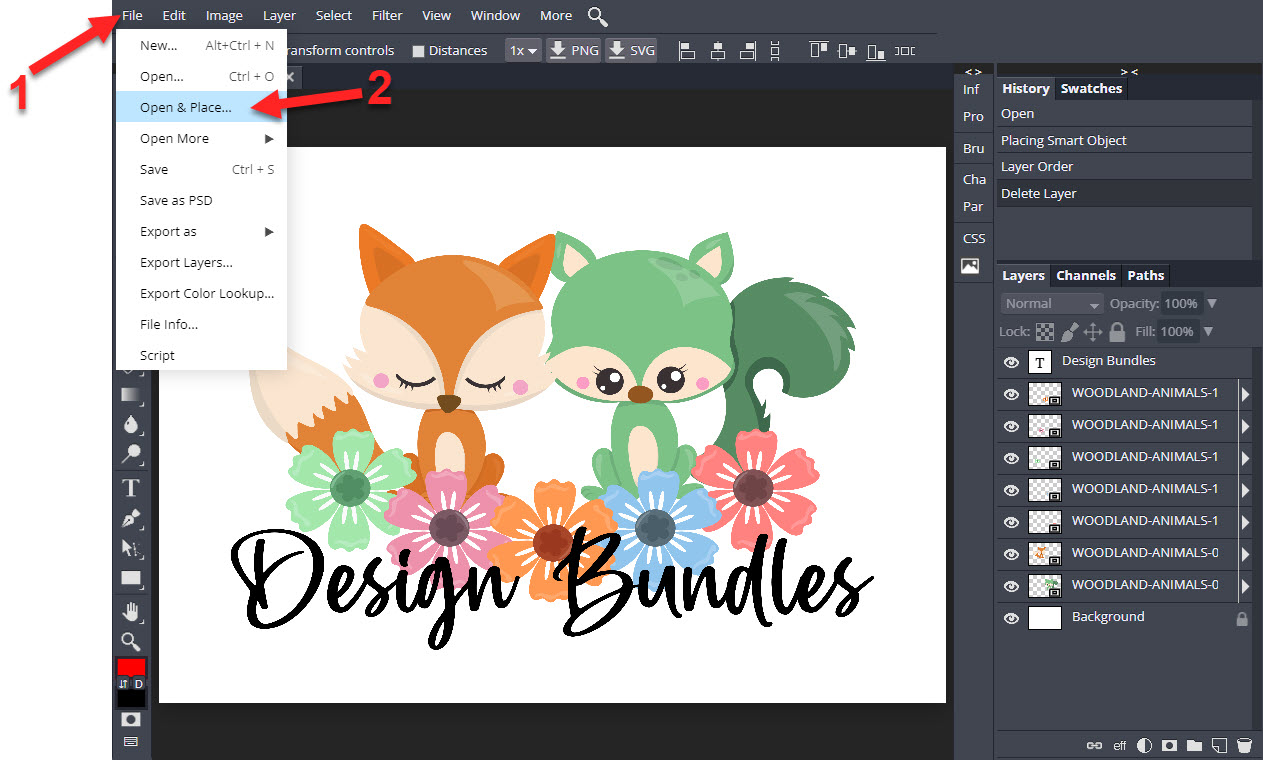This screenshot has width=1263, height=760.
Task: Expand the Export as submenu
Action: [x=201, y=232]
